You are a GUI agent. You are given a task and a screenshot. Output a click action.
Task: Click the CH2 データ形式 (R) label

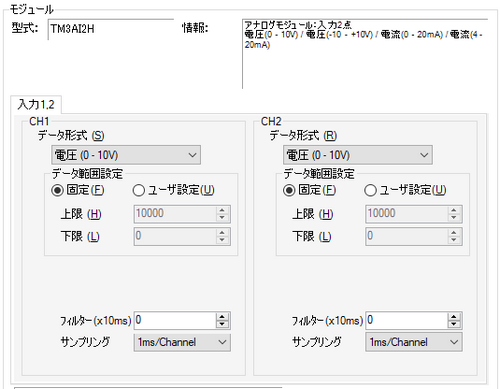pyautogui.click(x=303, y=135)
